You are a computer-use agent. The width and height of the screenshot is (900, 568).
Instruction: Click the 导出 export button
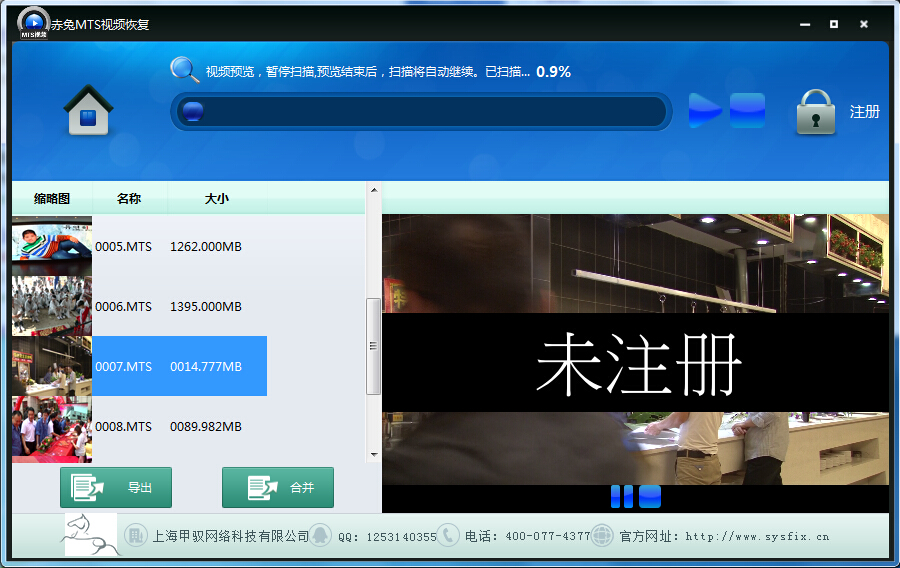[116, 488]
